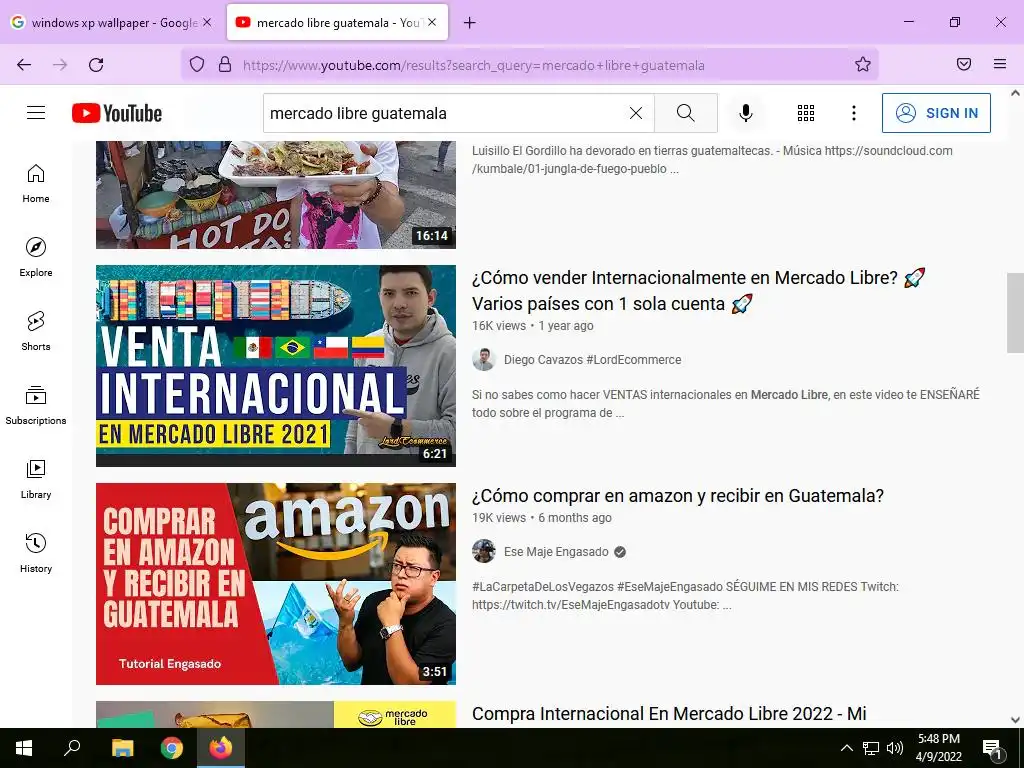Show hidden system tray icons
The height and width of the screenshot is (768, 1024).
[846, 748]
